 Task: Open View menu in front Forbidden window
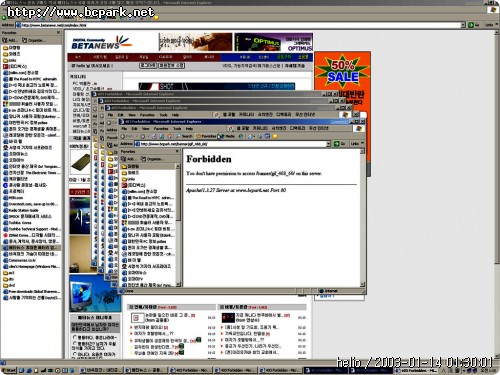coord(146,129)
